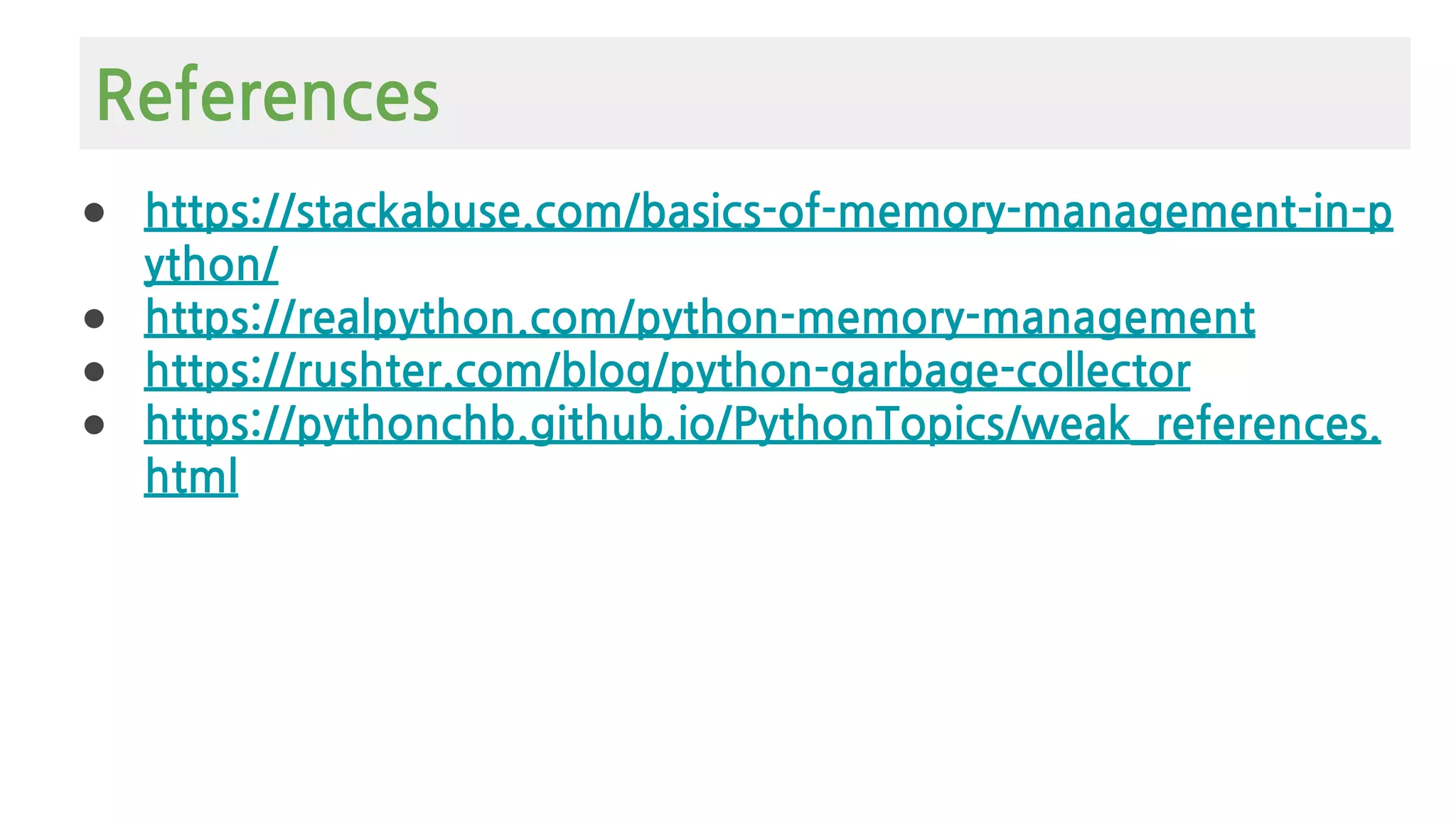This screenshot has height=819, width=1456.
Task: Open the realpython python-memory-management link
Action: (x=700, y=318)
